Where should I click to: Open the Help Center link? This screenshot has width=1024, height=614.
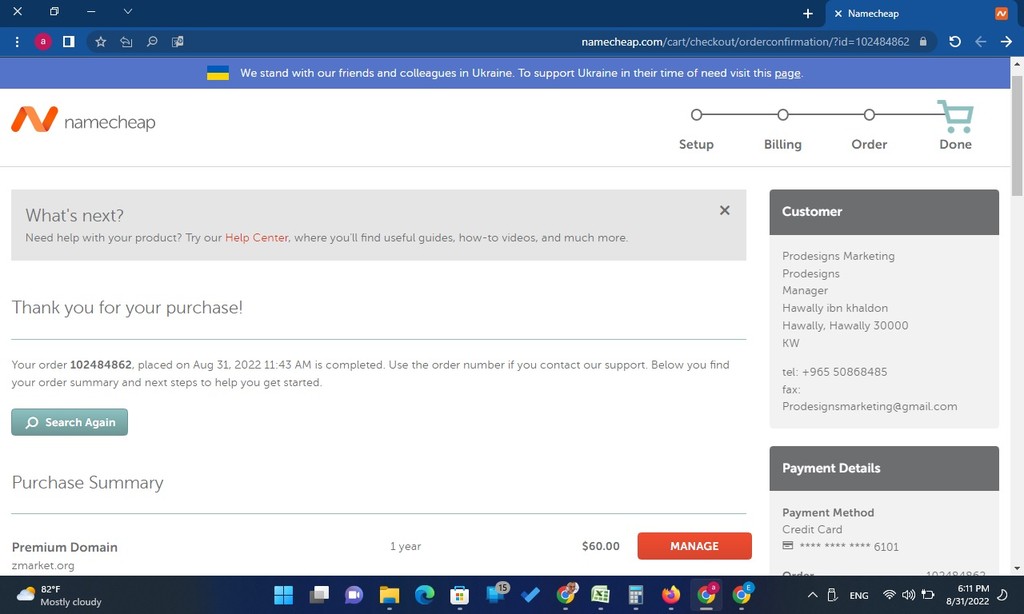pos(256,238)
